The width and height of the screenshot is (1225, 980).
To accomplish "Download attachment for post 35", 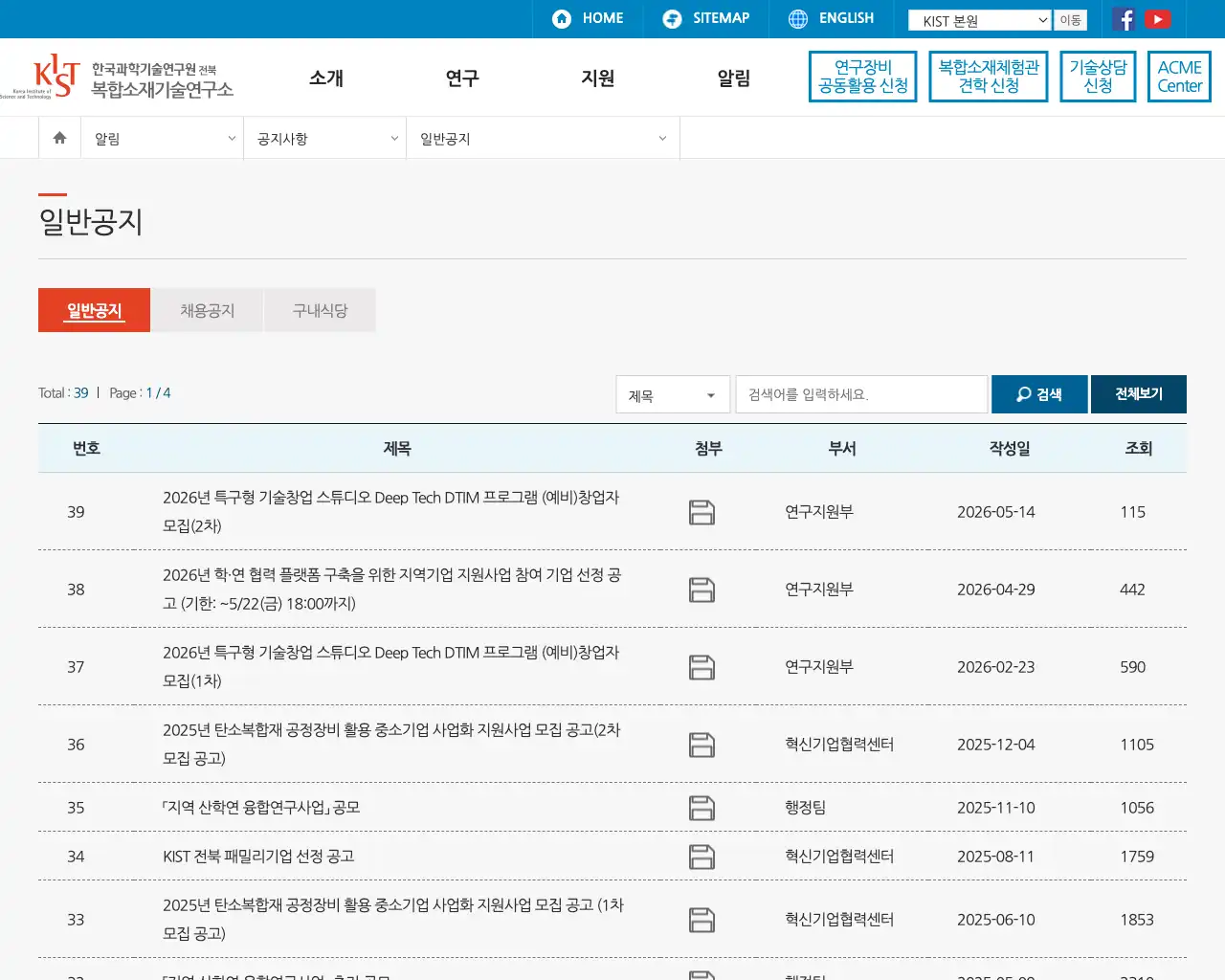I will click(702, 808).
